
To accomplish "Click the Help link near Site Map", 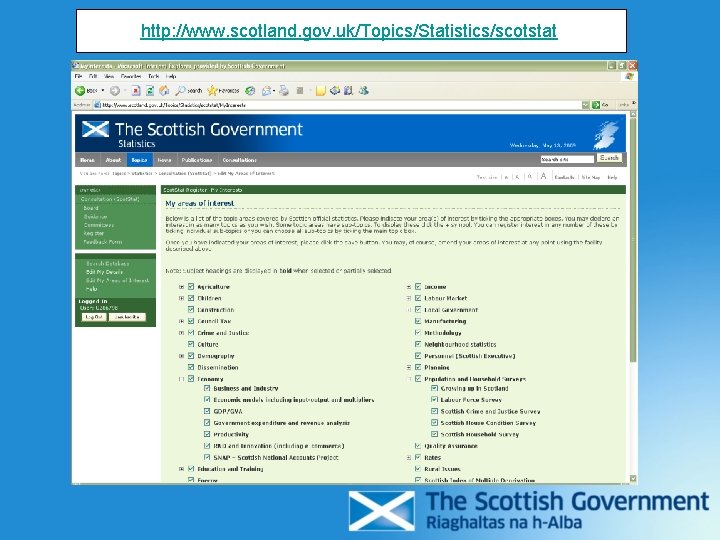I will (612, 177).
